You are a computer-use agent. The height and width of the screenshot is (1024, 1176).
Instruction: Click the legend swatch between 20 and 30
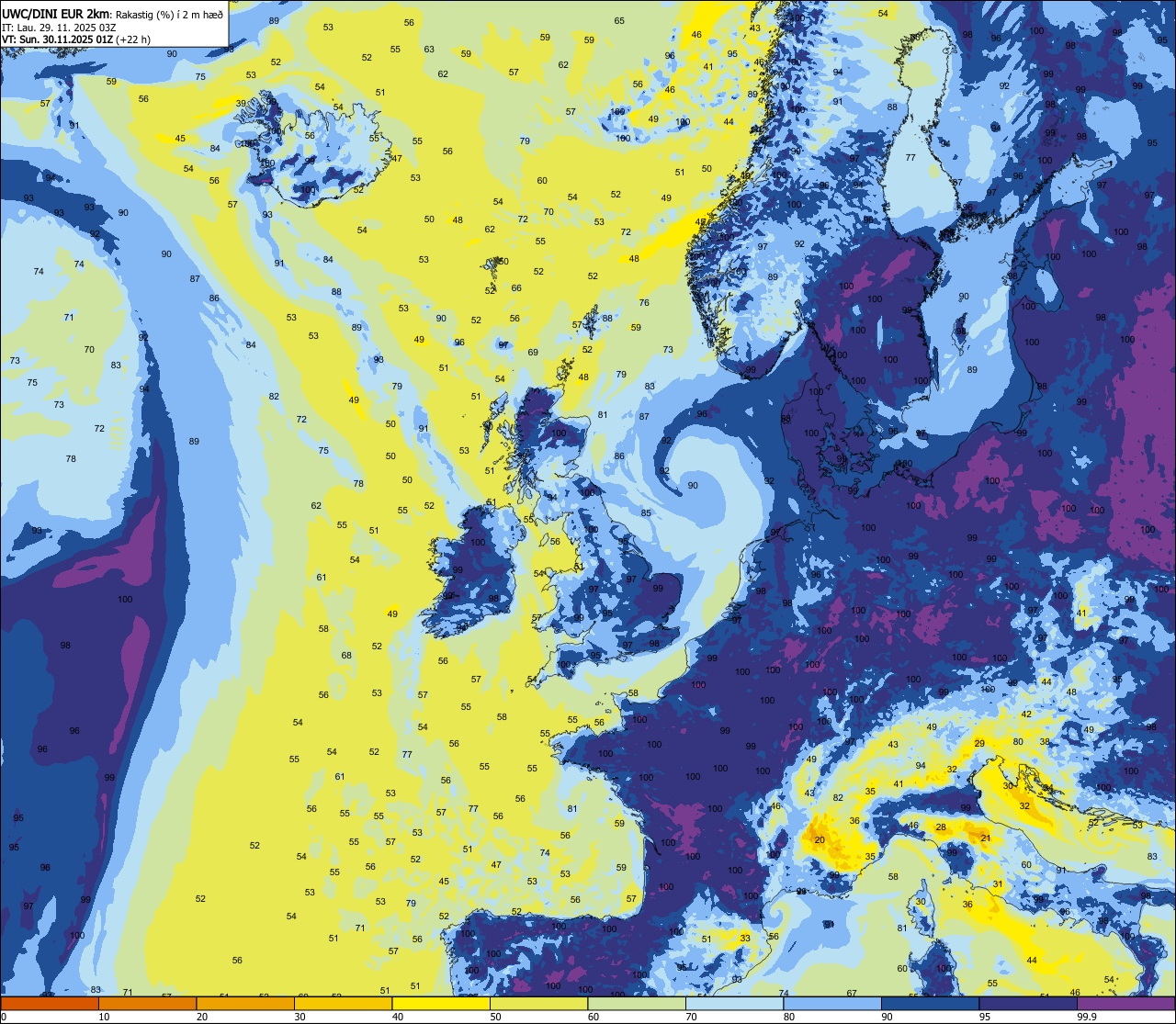pos(245,1003)
